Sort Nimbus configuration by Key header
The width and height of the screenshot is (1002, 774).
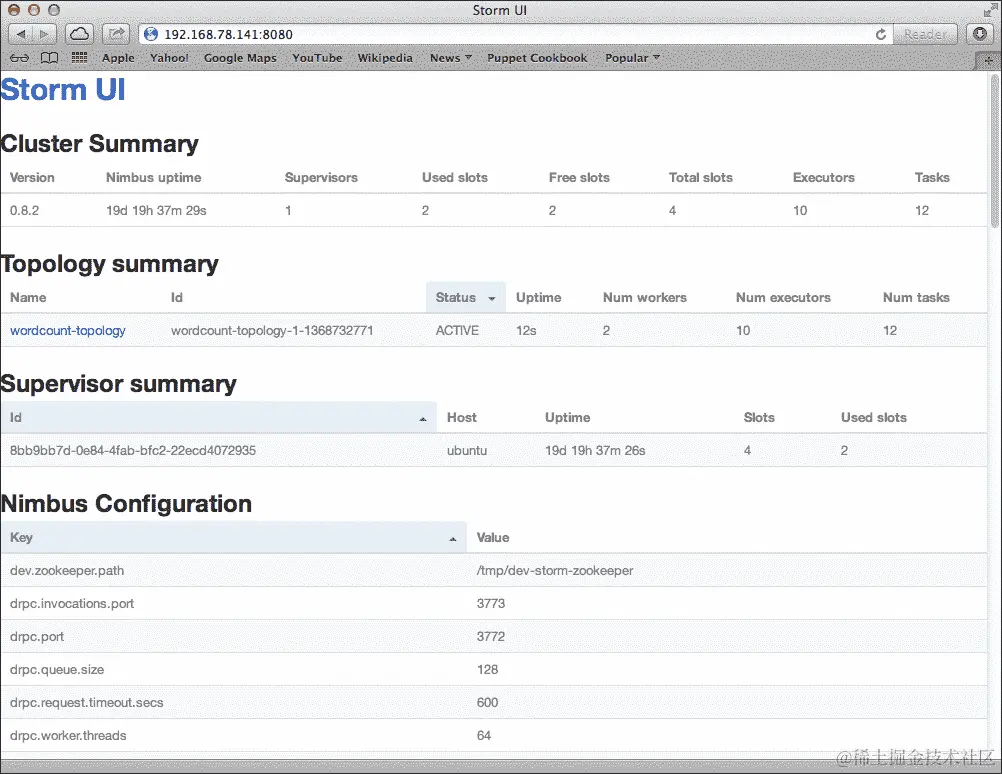click(233, 538)
